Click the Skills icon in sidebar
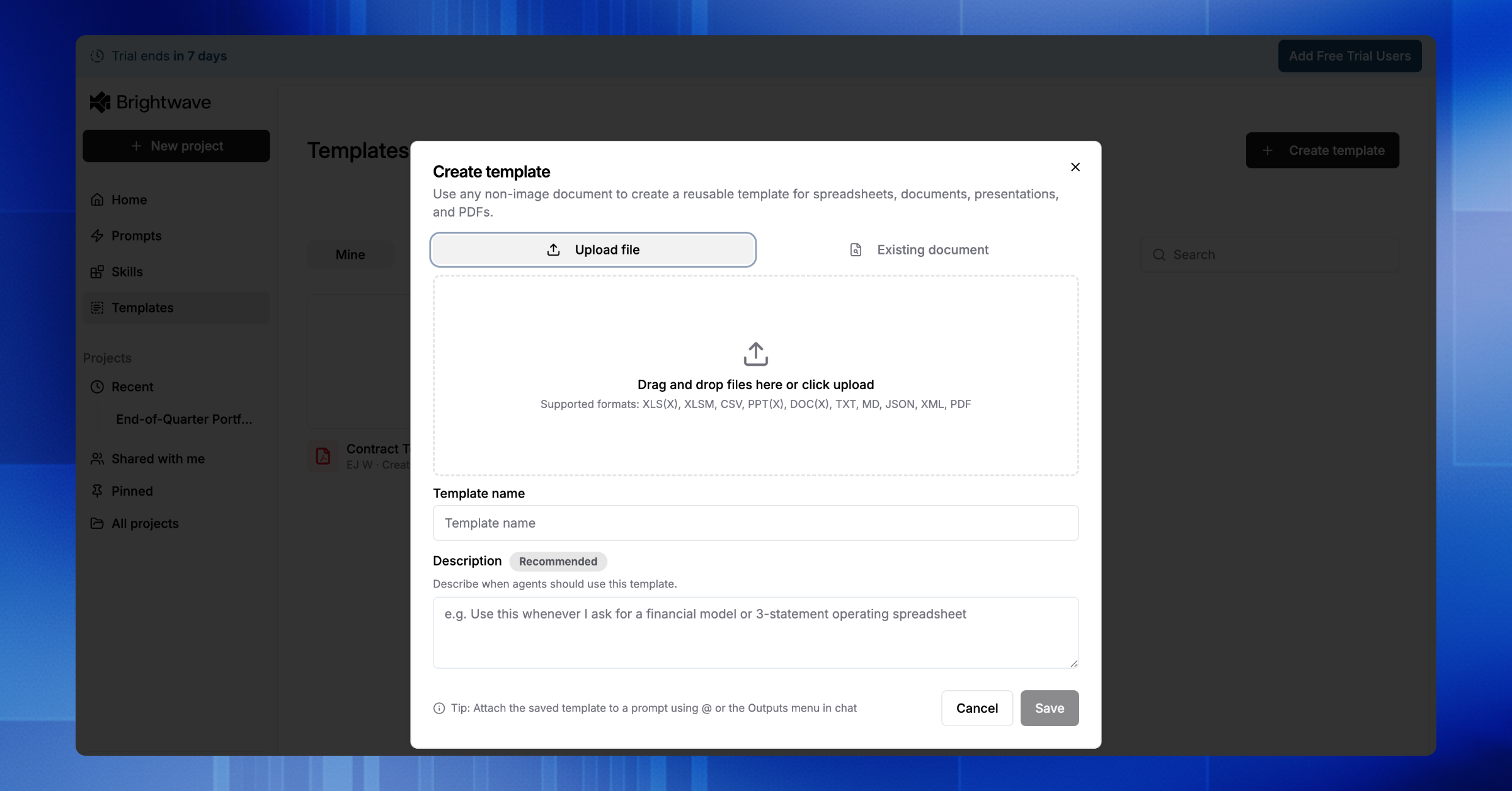This screenshot has width=1512, height=791. click(x=97, y=271)
